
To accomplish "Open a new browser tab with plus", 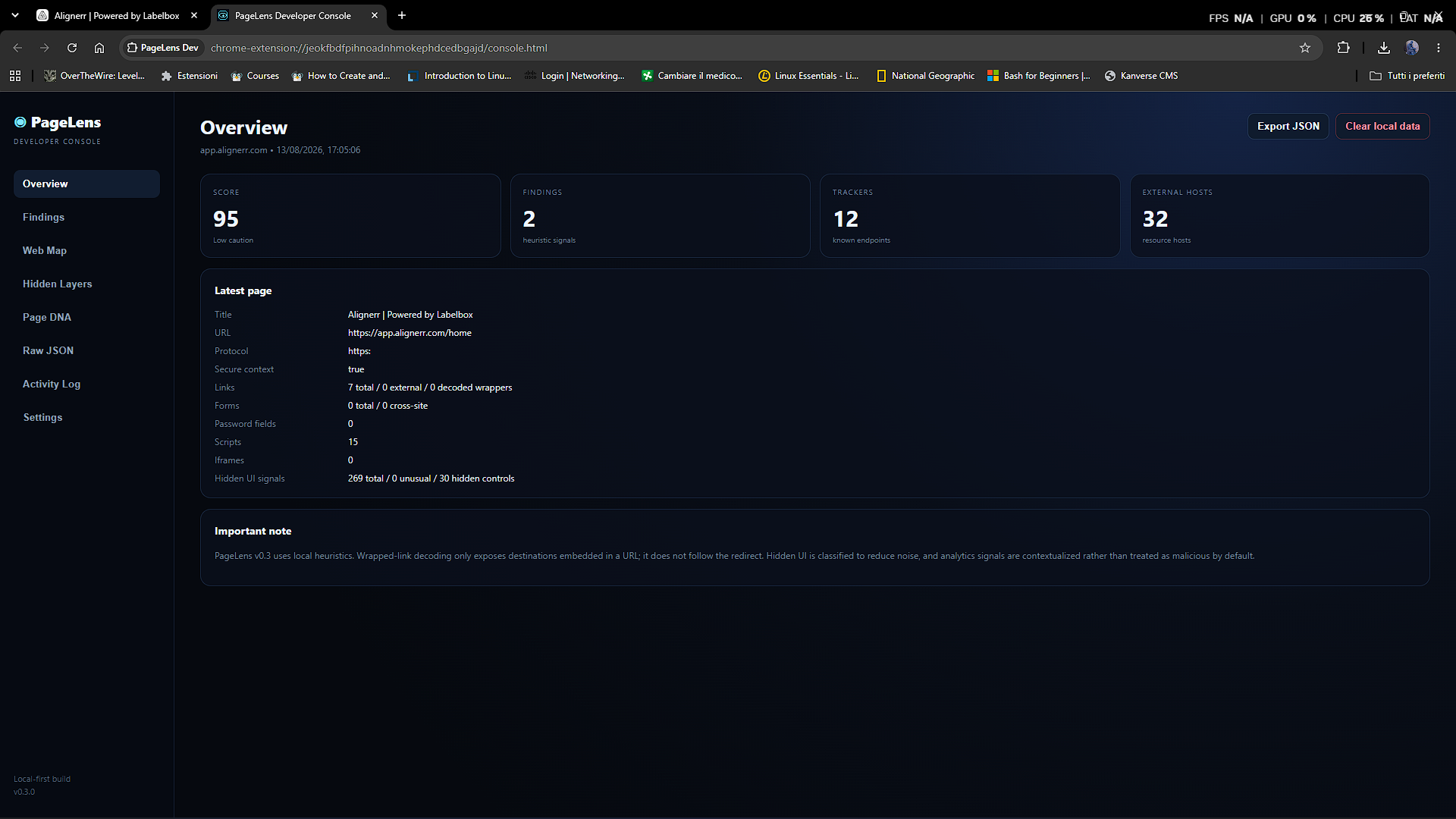I will pos(402,15).
